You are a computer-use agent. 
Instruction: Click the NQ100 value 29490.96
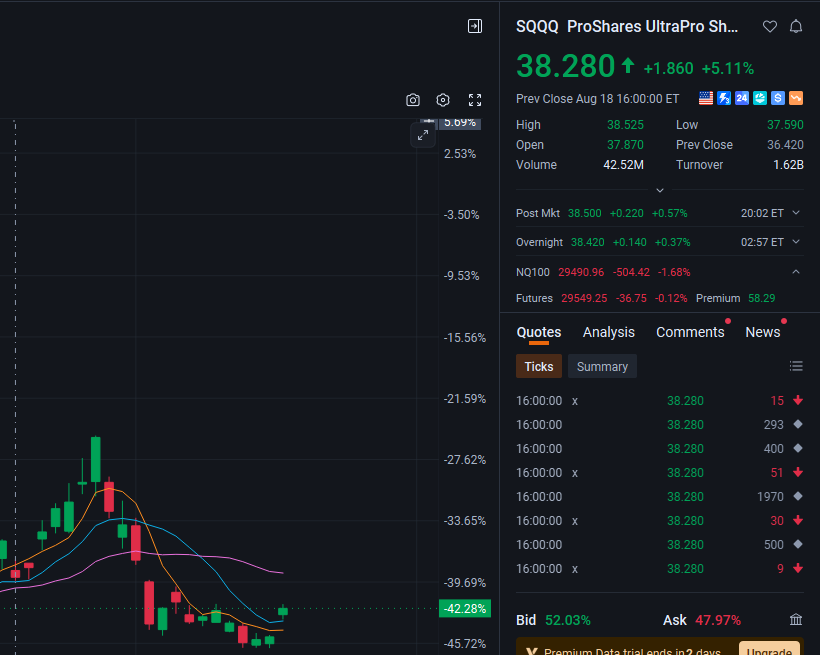click(x=581, y=272)
